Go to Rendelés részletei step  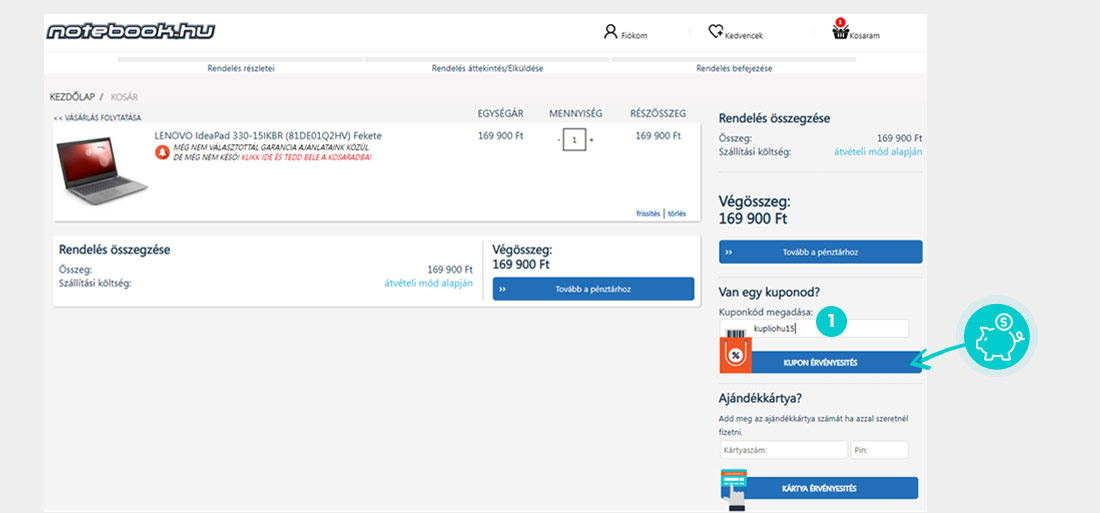point(241,68)
